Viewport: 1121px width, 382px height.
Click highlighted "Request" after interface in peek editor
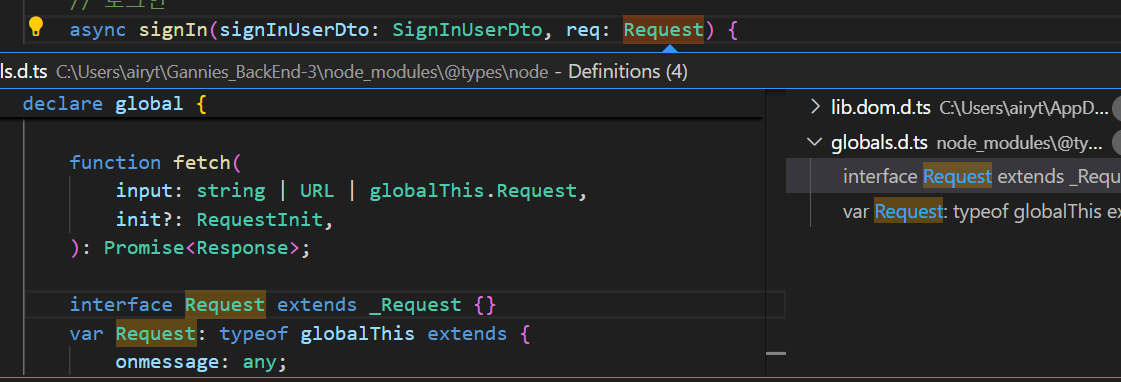point(225,305)
